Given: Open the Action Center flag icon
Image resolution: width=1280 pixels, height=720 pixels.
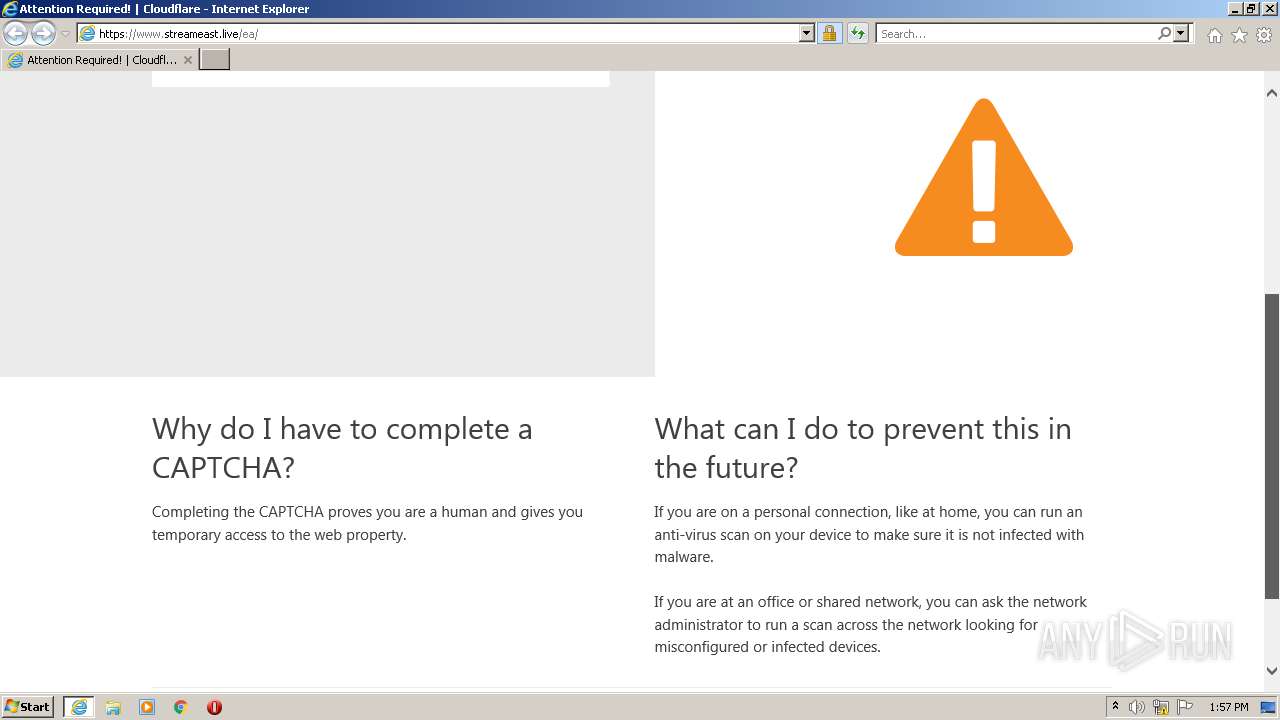Looking at the screenshot, I should [x=1185, y=707].
